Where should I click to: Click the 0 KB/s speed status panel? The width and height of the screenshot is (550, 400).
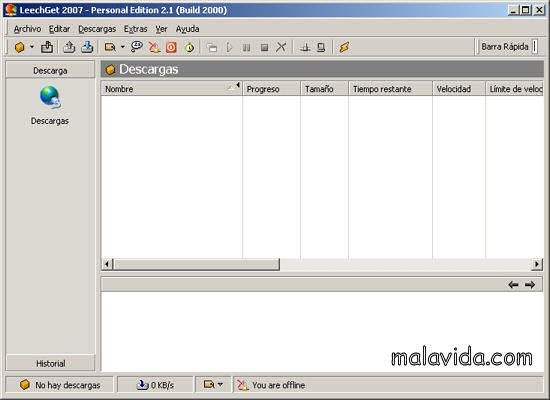155,385
